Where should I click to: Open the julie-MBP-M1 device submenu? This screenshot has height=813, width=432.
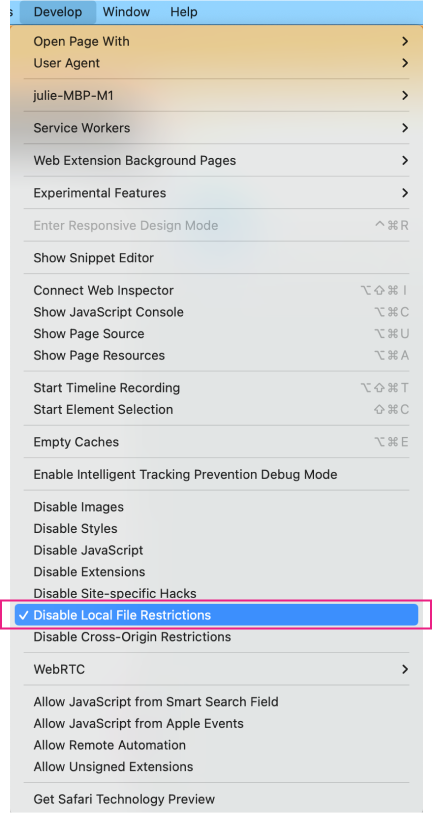pyautogui.click(x=216, y=95)
